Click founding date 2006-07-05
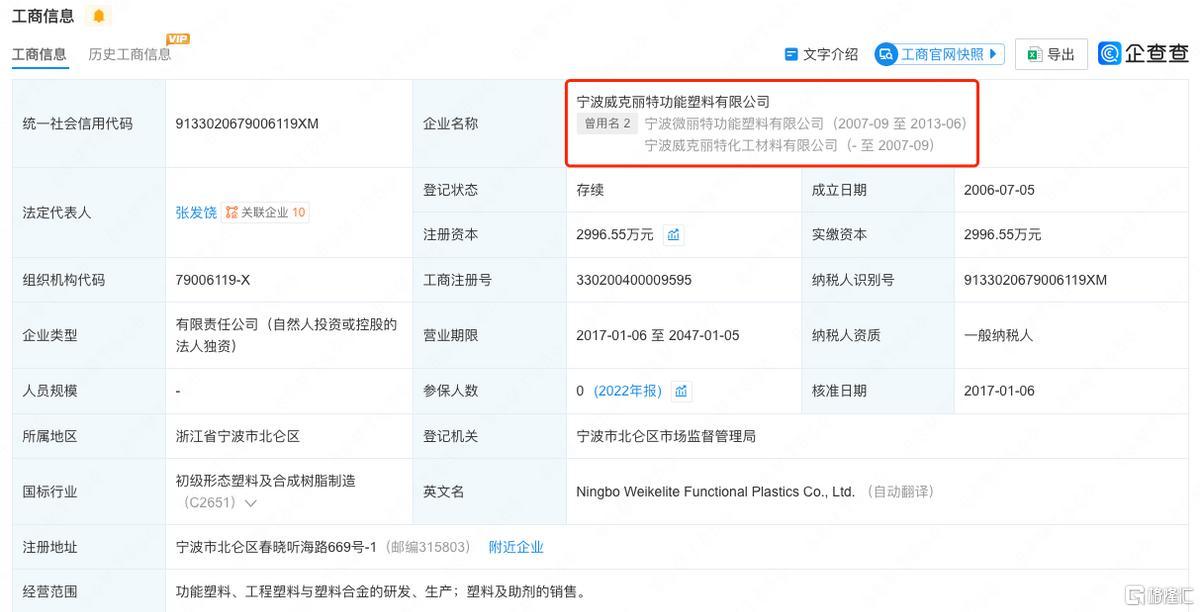Viewport: 1200px width, 612px height. 999,190
